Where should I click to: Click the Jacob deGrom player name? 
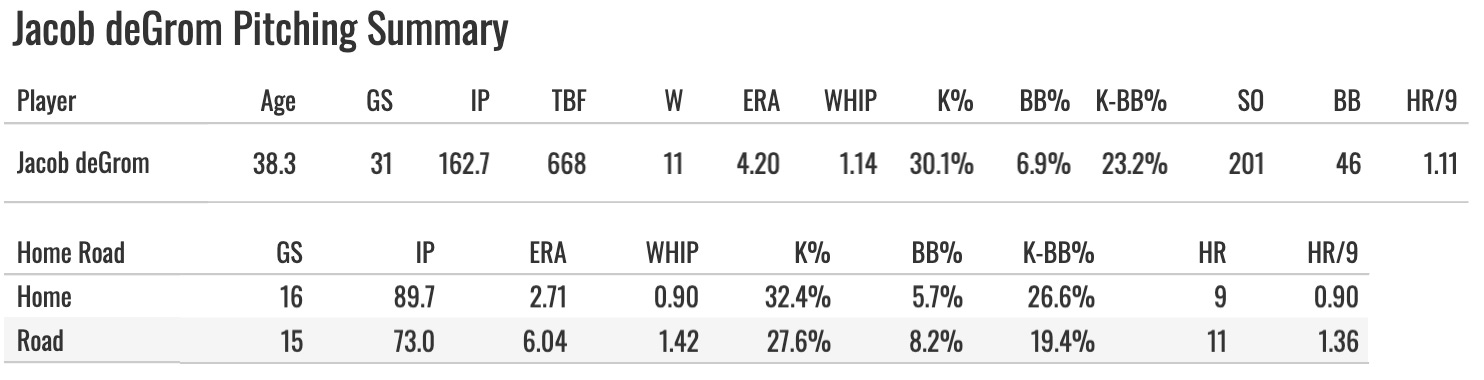click(x=82, y=163)
